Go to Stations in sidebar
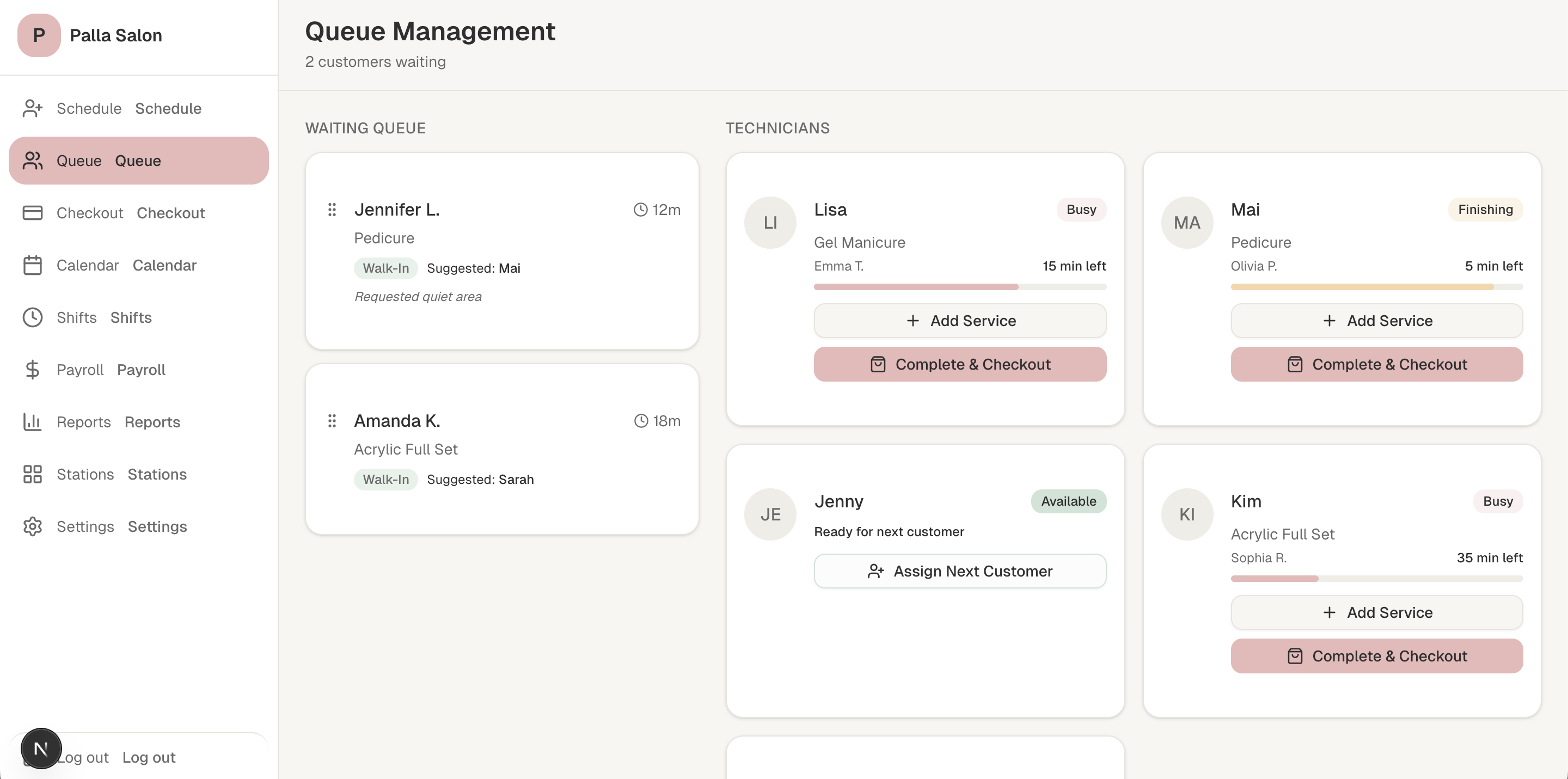The height and width of the screenshot is (779, 1568). coord(139,474)
